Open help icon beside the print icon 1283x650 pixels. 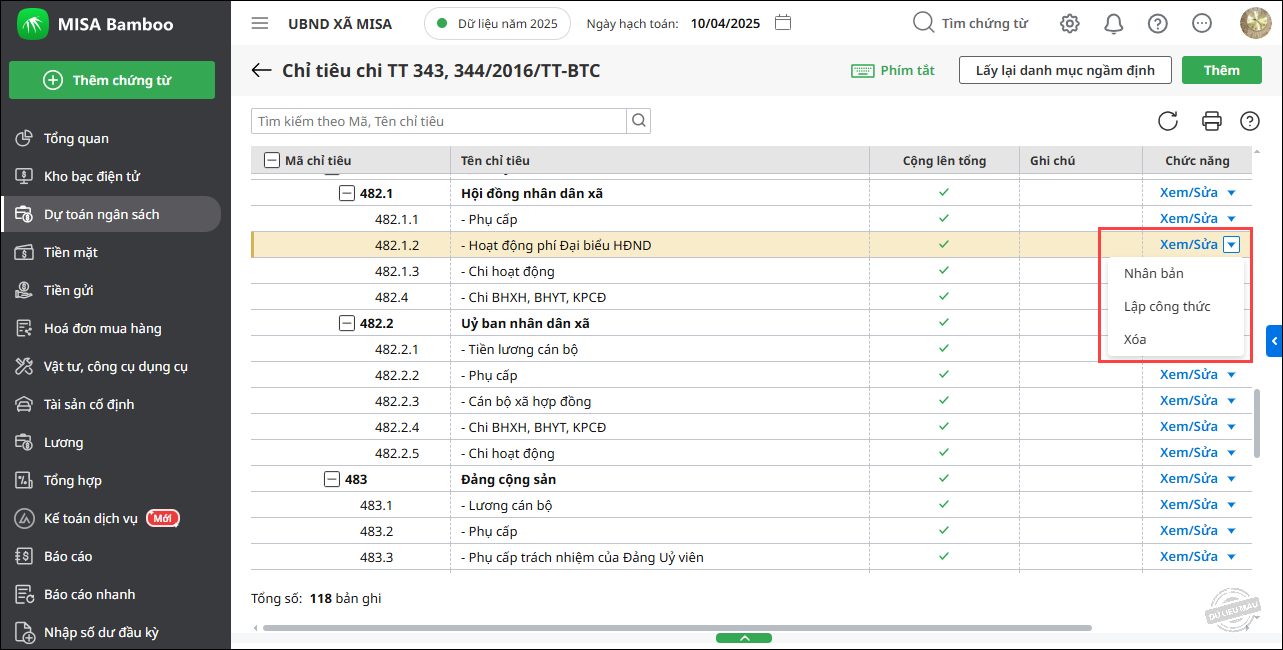[x=1250, y=121]
